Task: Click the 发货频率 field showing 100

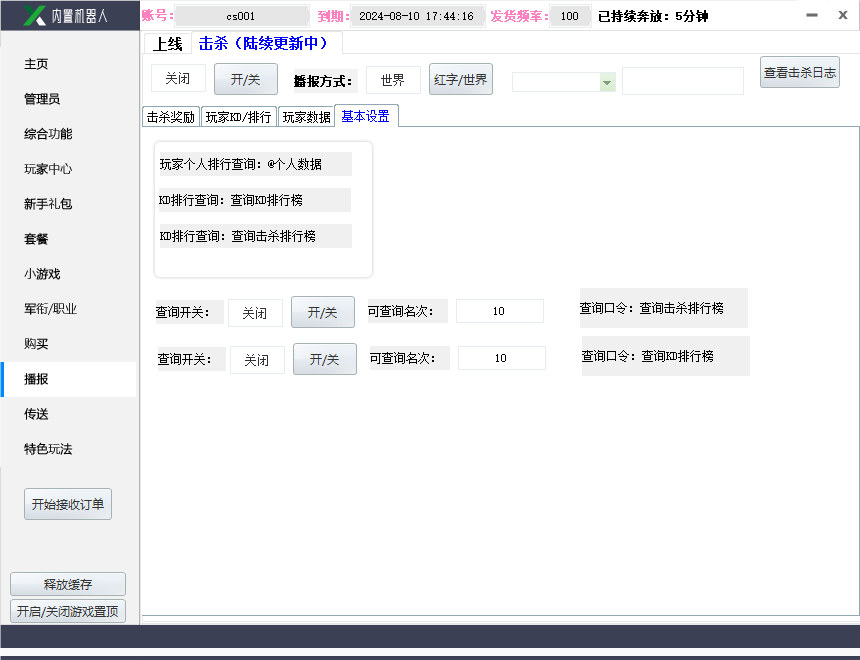Action: coord(570,16)
